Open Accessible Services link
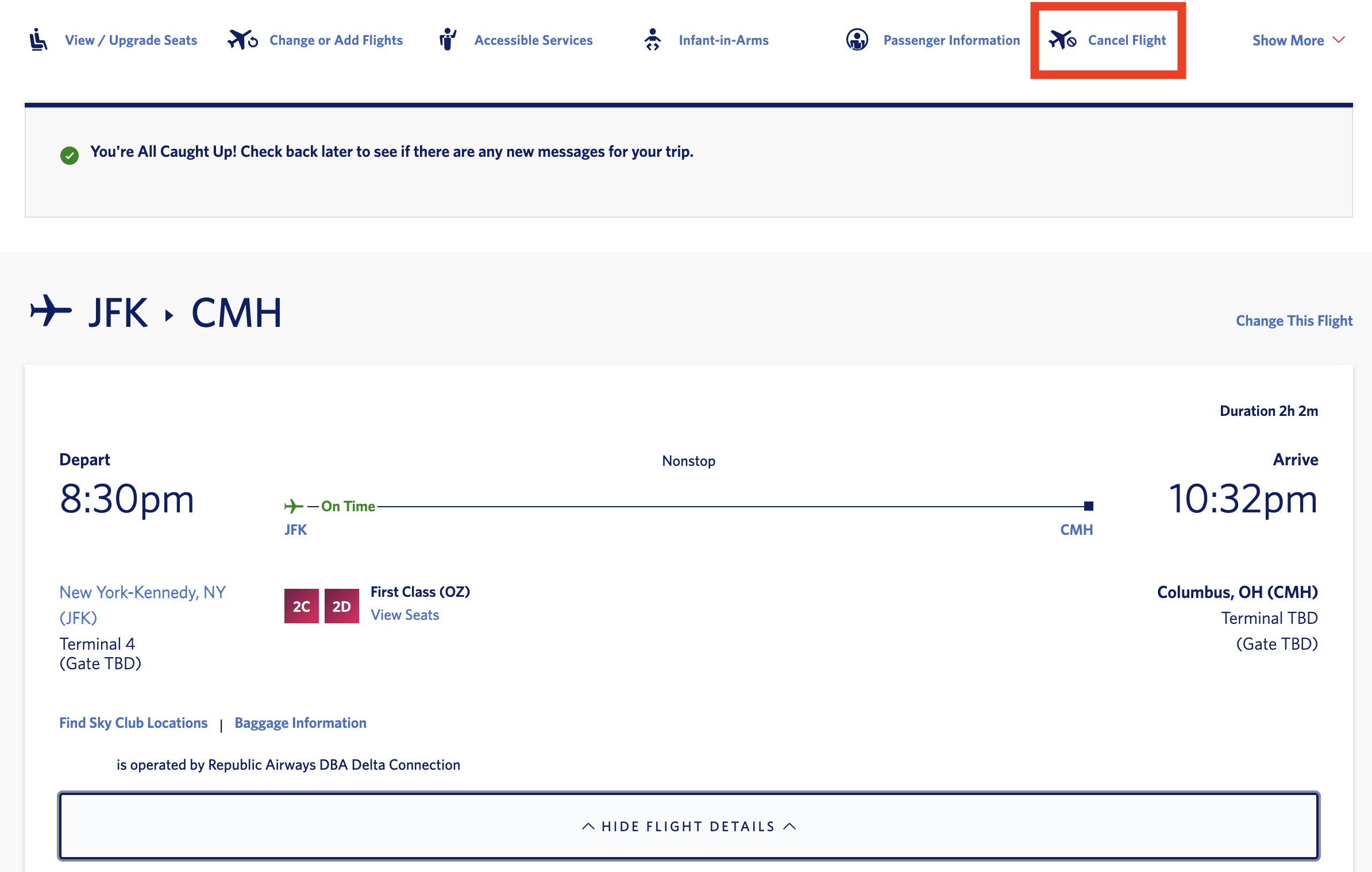 [x=533, y=40]
